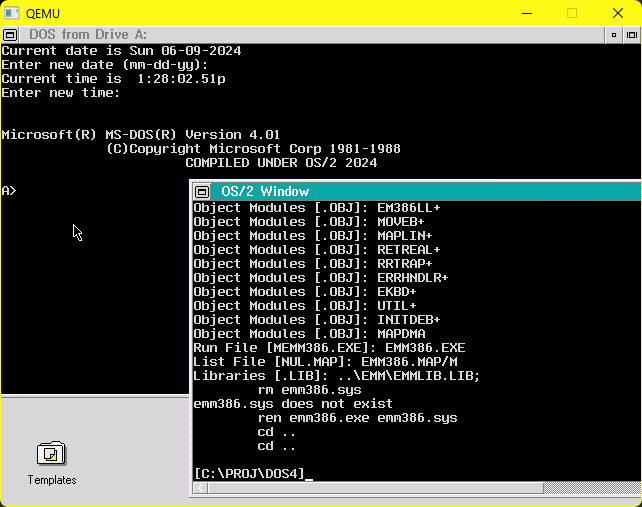Screen dimensions: 642x507
Task: Click the 'Run File [MEMM386.EXE]: EMM386.EXE' line
Action: tap(329, 348)
